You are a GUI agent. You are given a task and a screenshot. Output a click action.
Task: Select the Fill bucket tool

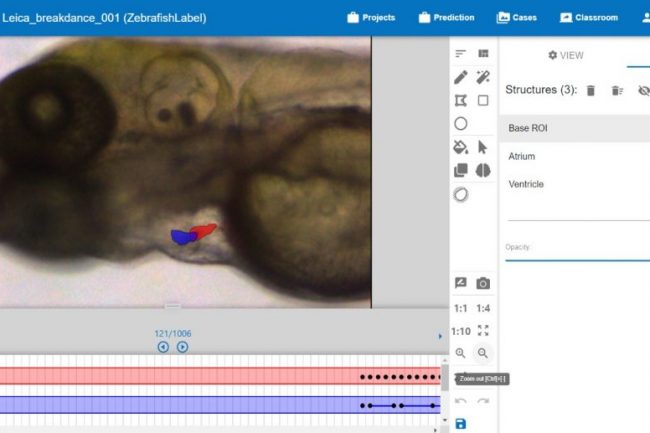click(x=461, y=147)
